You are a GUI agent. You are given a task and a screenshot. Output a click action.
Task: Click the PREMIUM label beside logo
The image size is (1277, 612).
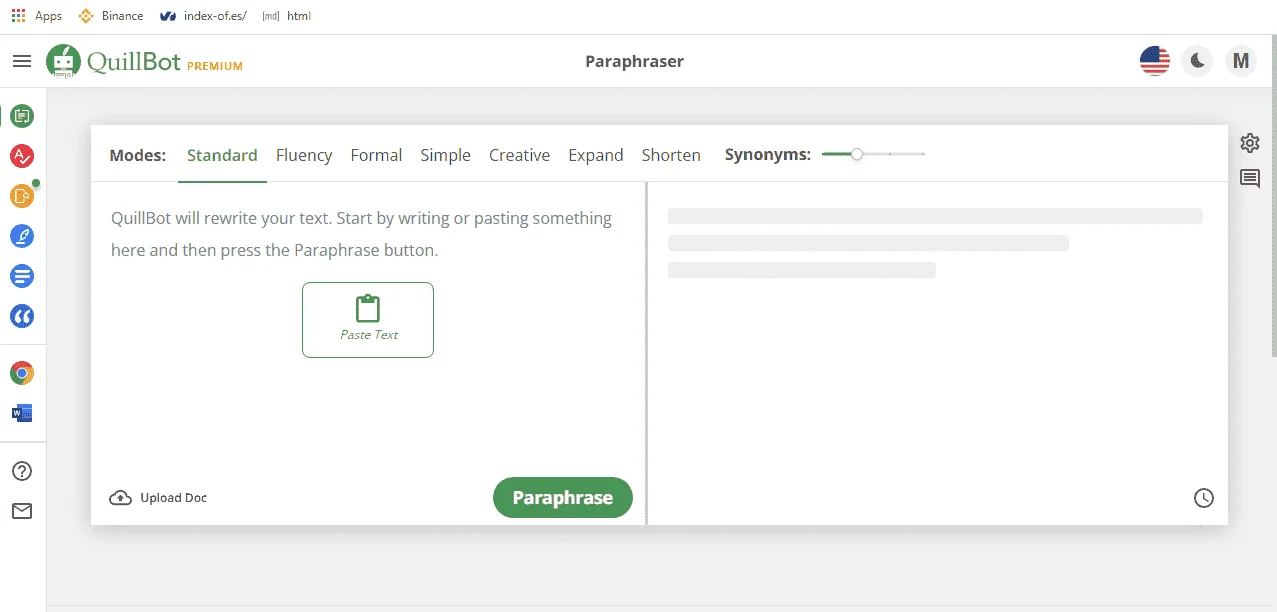click(215, 66)
